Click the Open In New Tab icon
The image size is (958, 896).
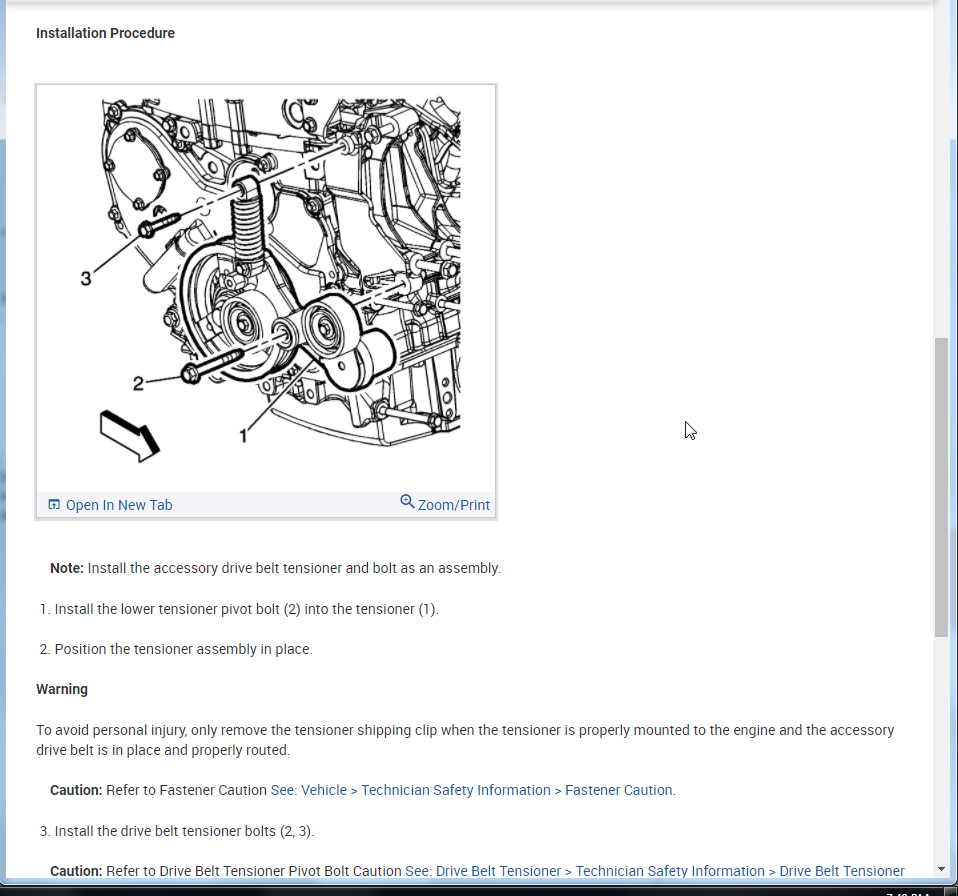click(x=54, y=504)
